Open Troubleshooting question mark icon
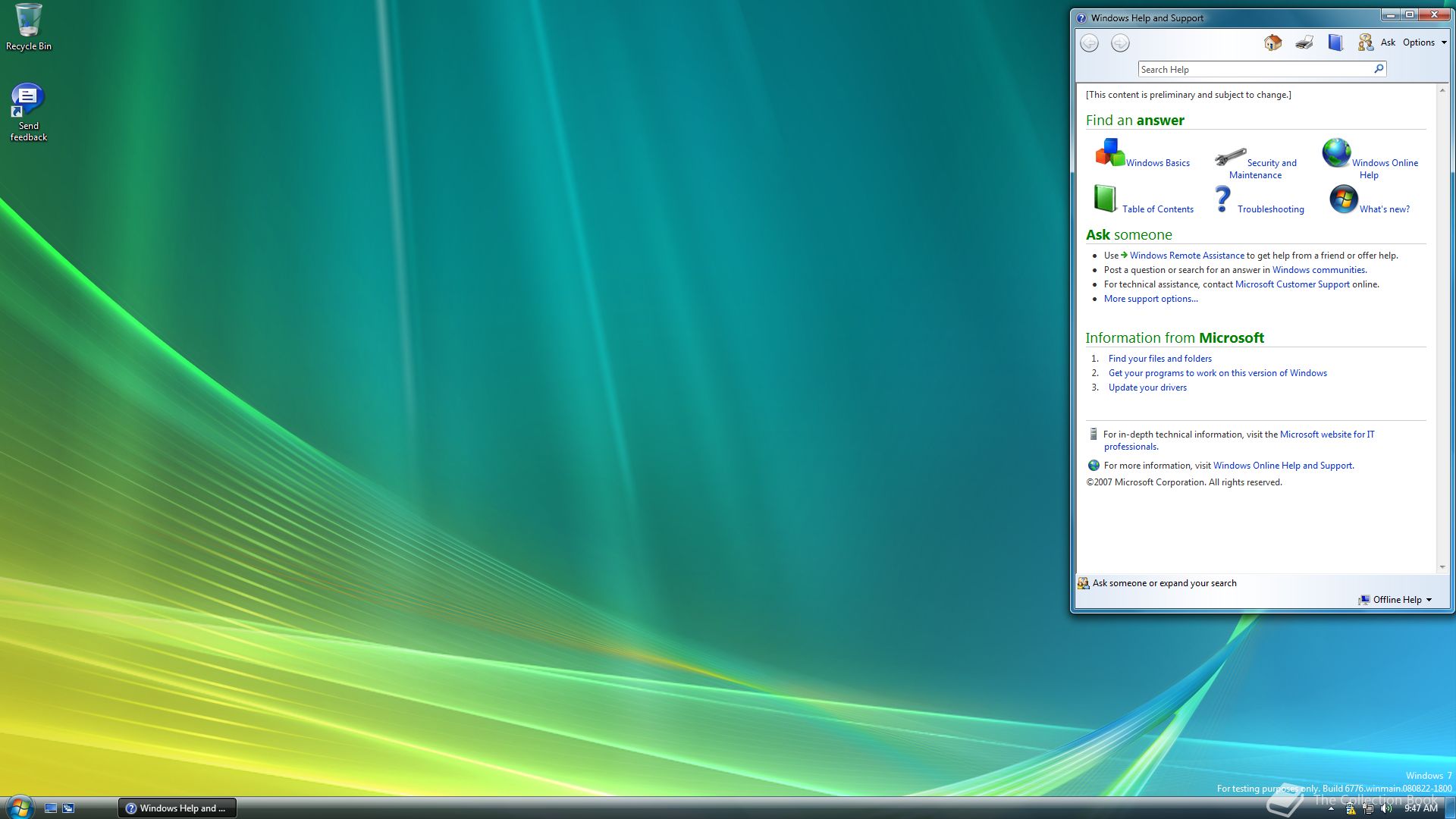Screen dimensions: 1456x819 1222,199
